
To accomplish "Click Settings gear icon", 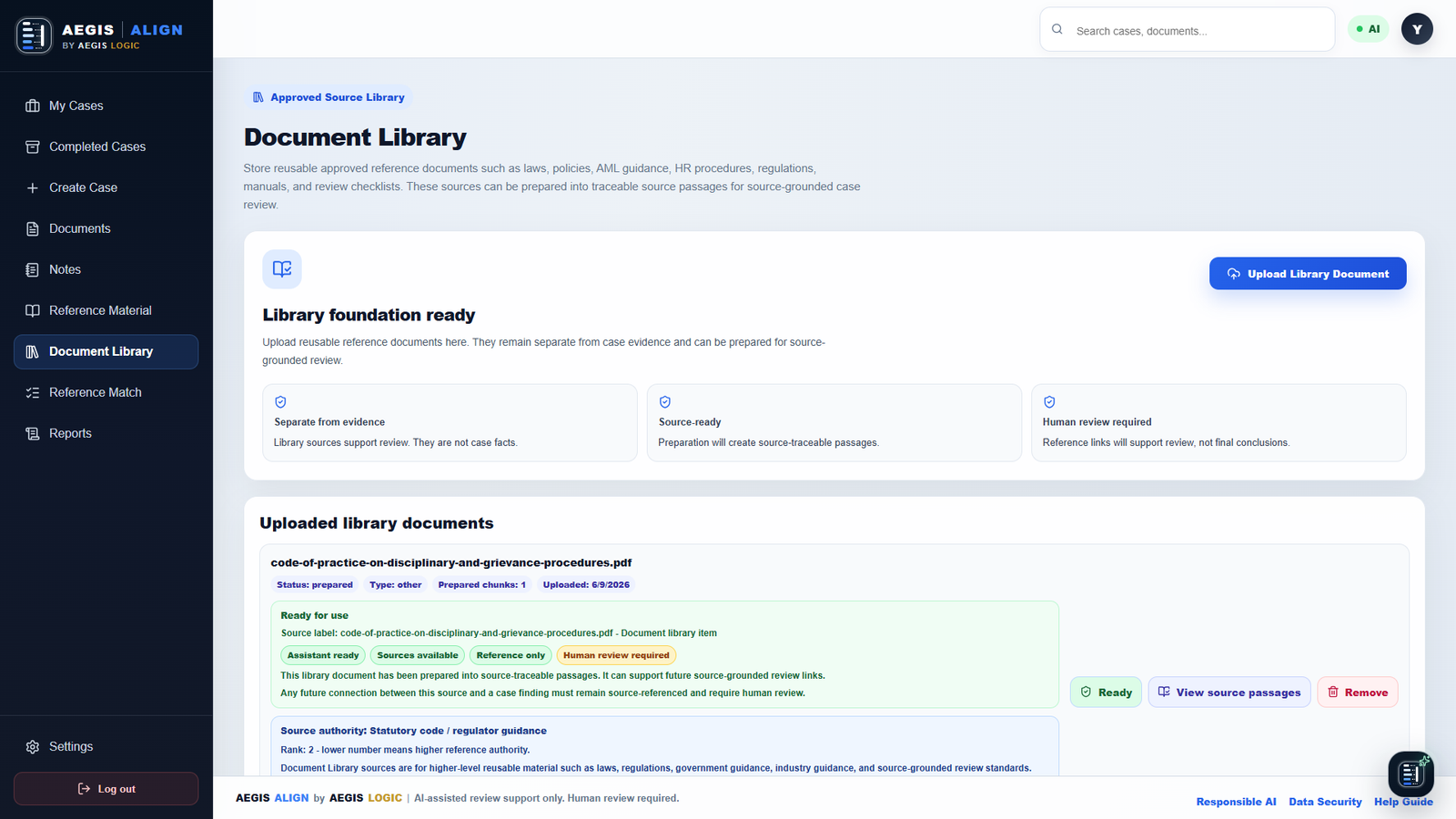I will [x=33, y=746].
